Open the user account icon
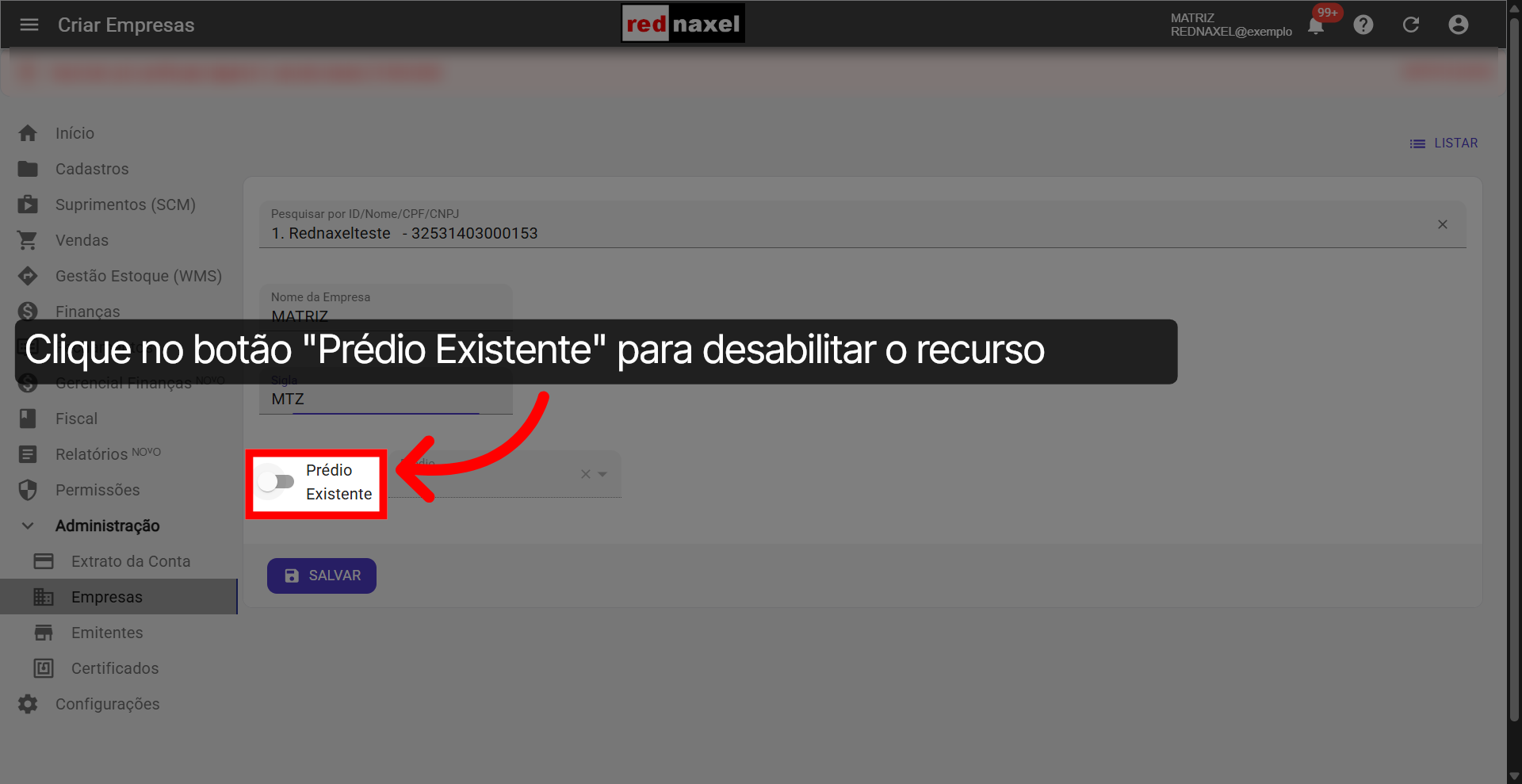This screenshot has width=1522, height=784. pos(1459,25)
